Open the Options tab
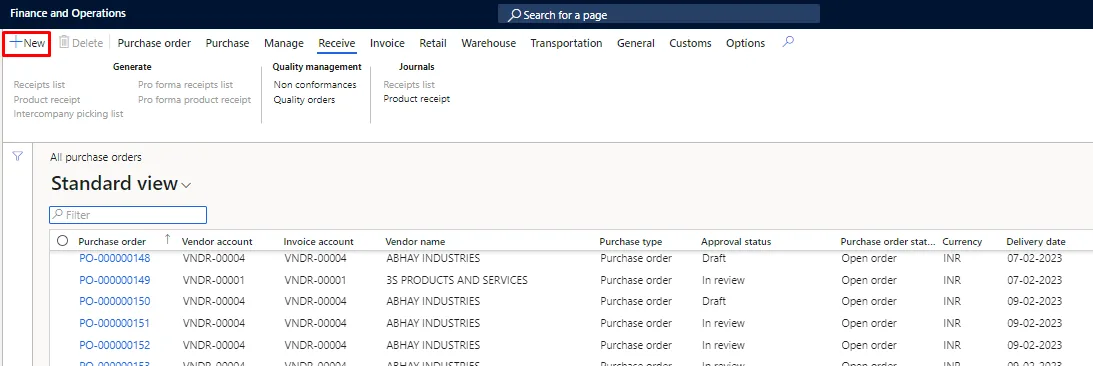Viewport: 1093px width, 366px height. point(745,43)
